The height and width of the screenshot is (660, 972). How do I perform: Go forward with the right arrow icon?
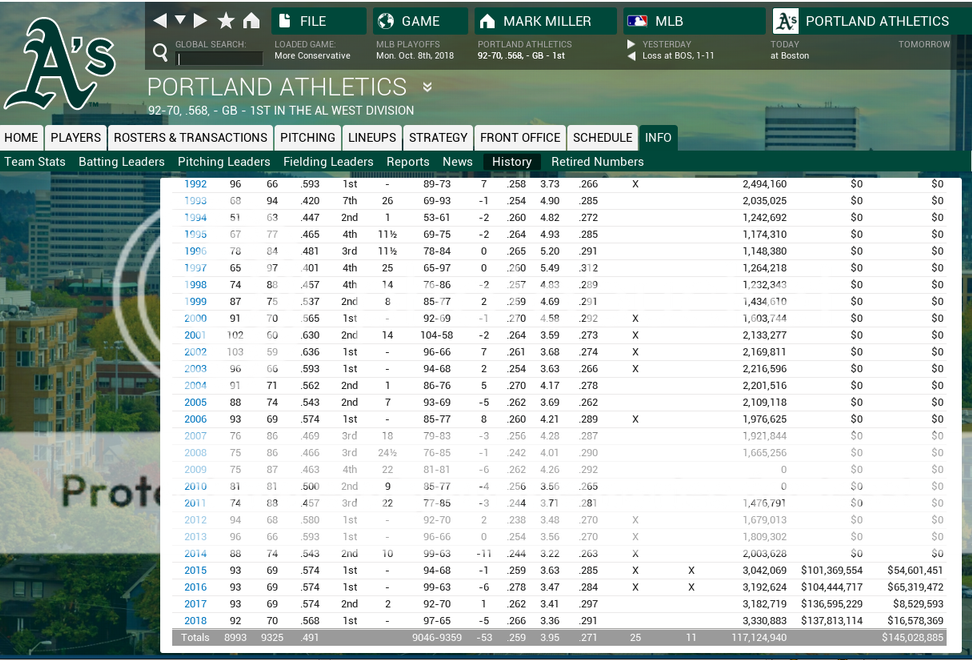click(200, 21)
